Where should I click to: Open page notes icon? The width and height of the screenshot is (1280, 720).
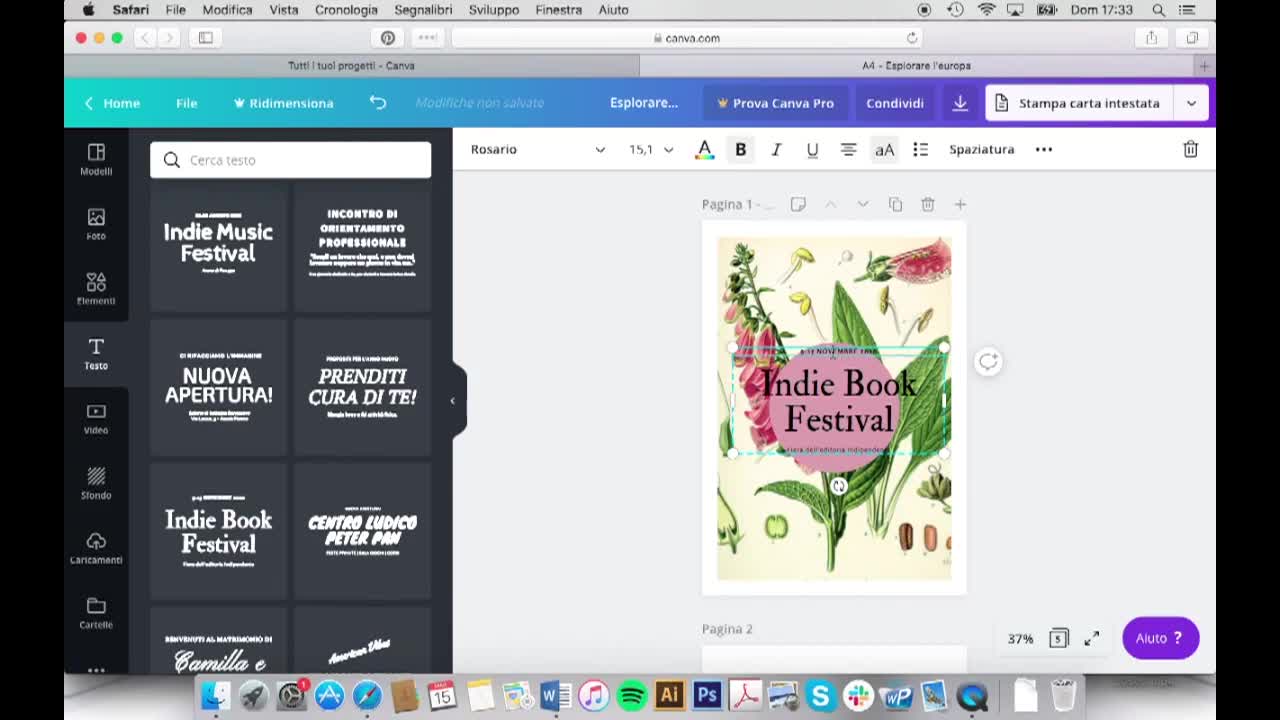(798, 204)
